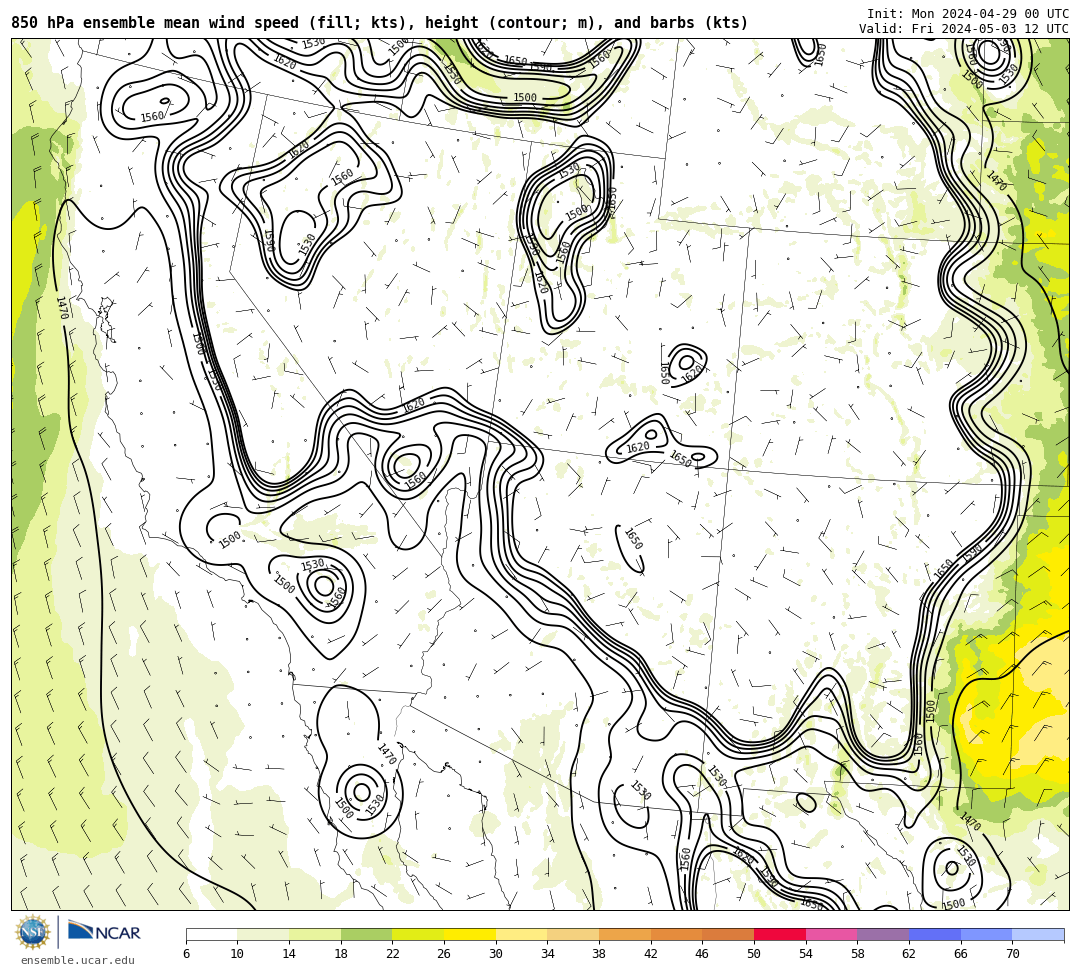Click the light blue 66-70 kts swatch
The width and height of the screenshot is (1080, 973).
(986, 934)
